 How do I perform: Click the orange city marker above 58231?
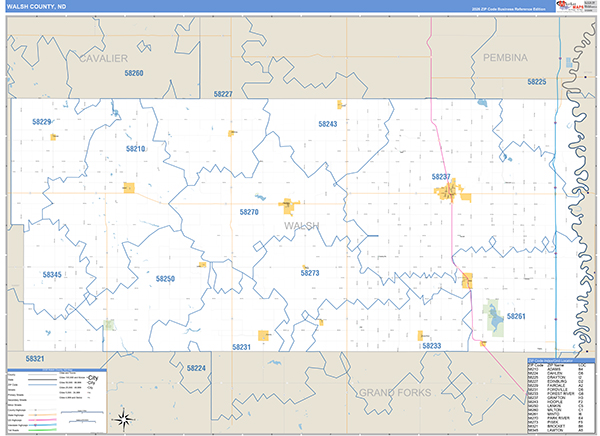(264, 335)
